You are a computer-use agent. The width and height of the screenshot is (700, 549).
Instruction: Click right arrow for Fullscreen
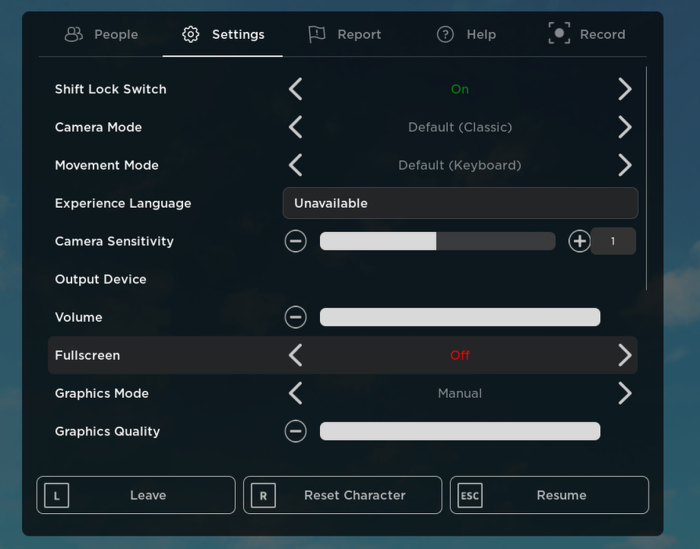[625, 355]
